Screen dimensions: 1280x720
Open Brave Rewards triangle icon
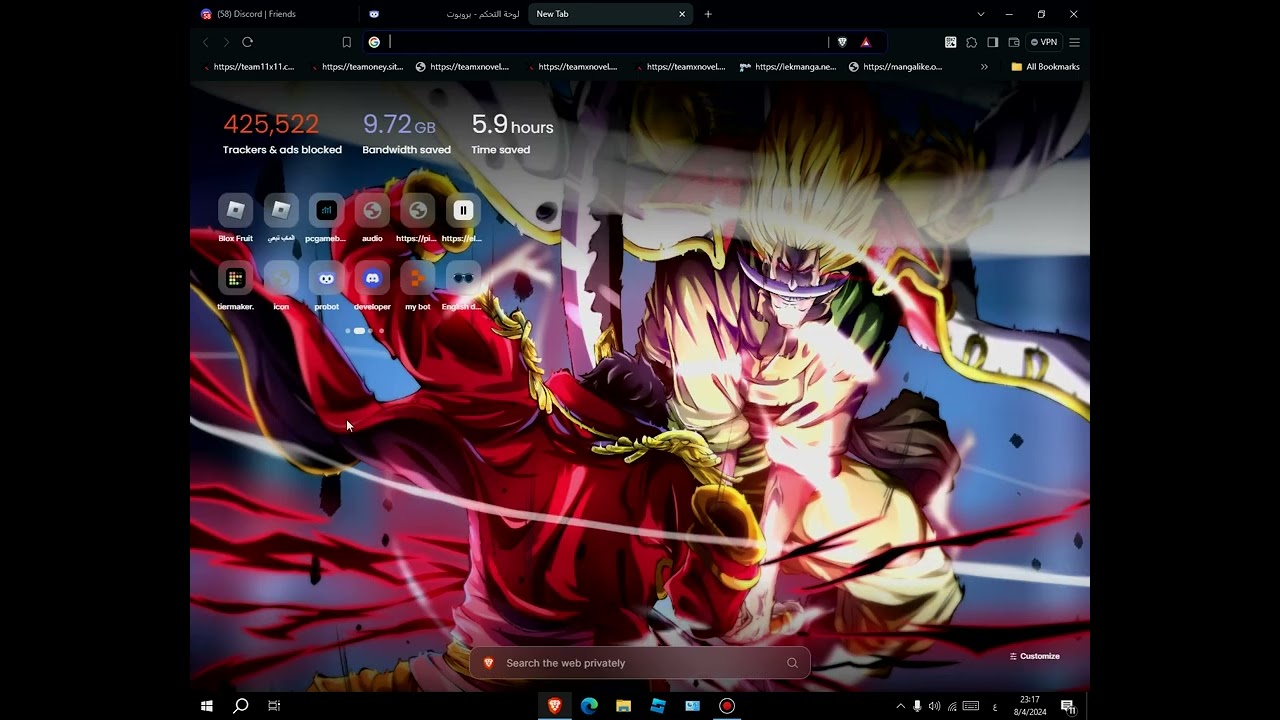tap(866, 42)
